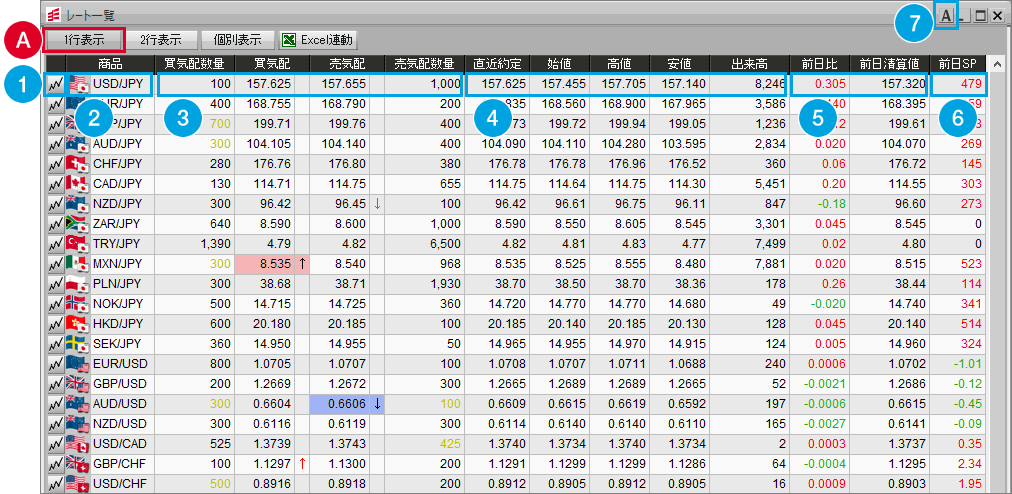Screen dimensions: 1012x494
Task: Click the 買気配数量 column header
Action: coord(195,64)
